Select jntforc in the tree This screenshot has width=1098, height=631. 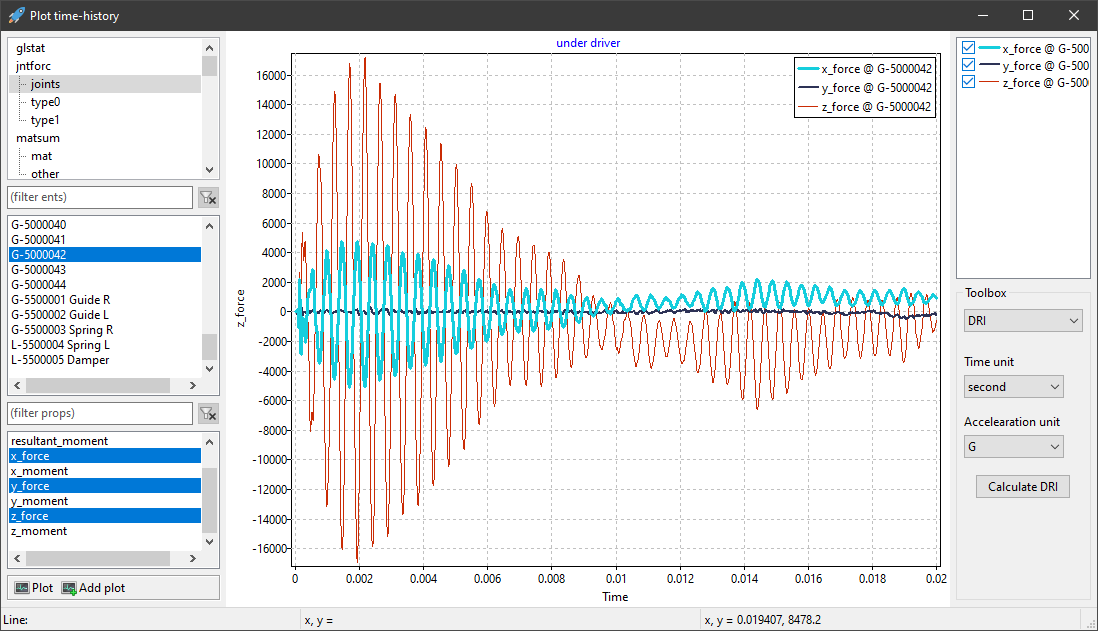tap(34, 66)
